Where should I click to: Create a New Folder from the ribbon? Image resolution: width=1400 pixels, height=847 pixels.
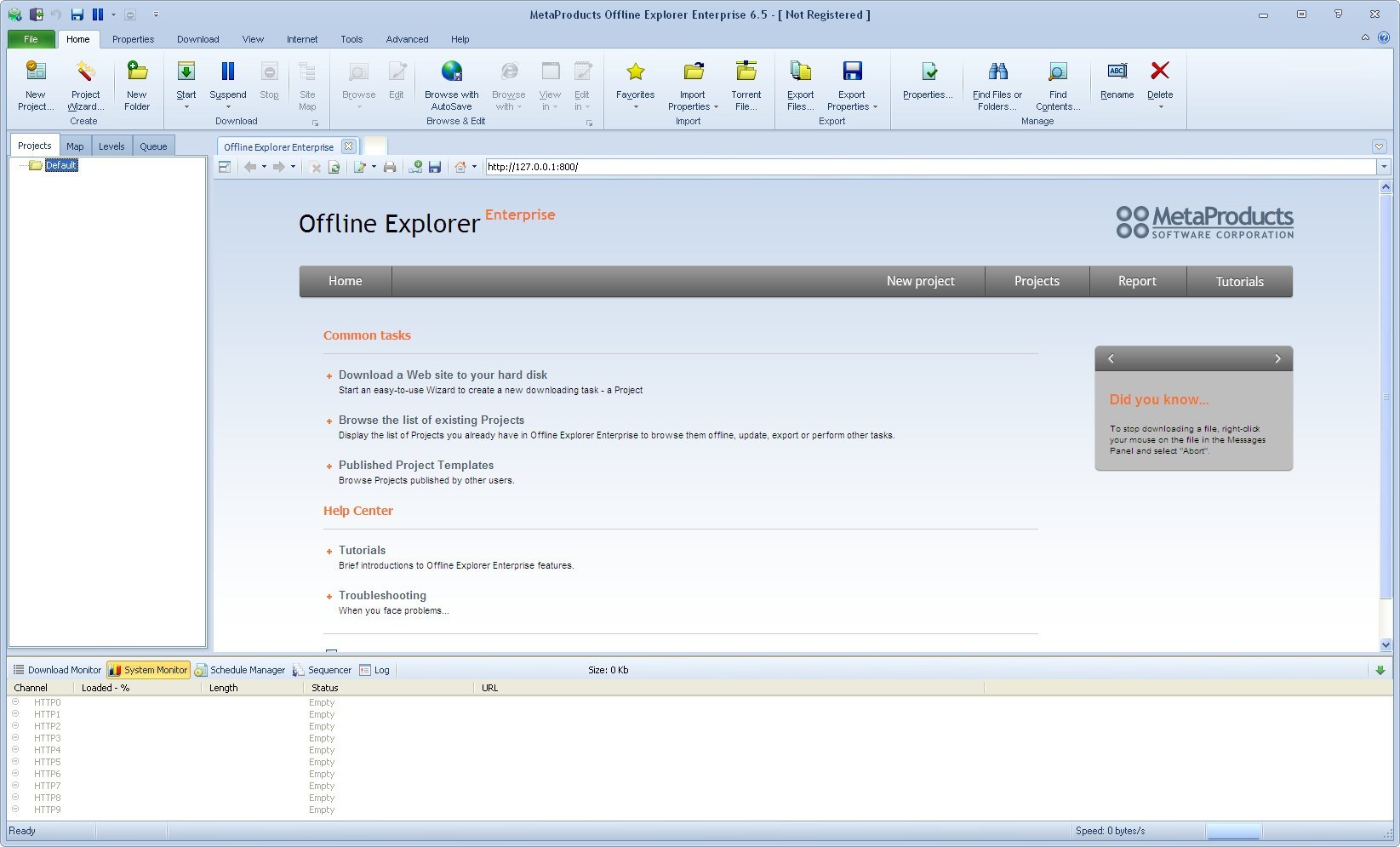tap(136, 85)
